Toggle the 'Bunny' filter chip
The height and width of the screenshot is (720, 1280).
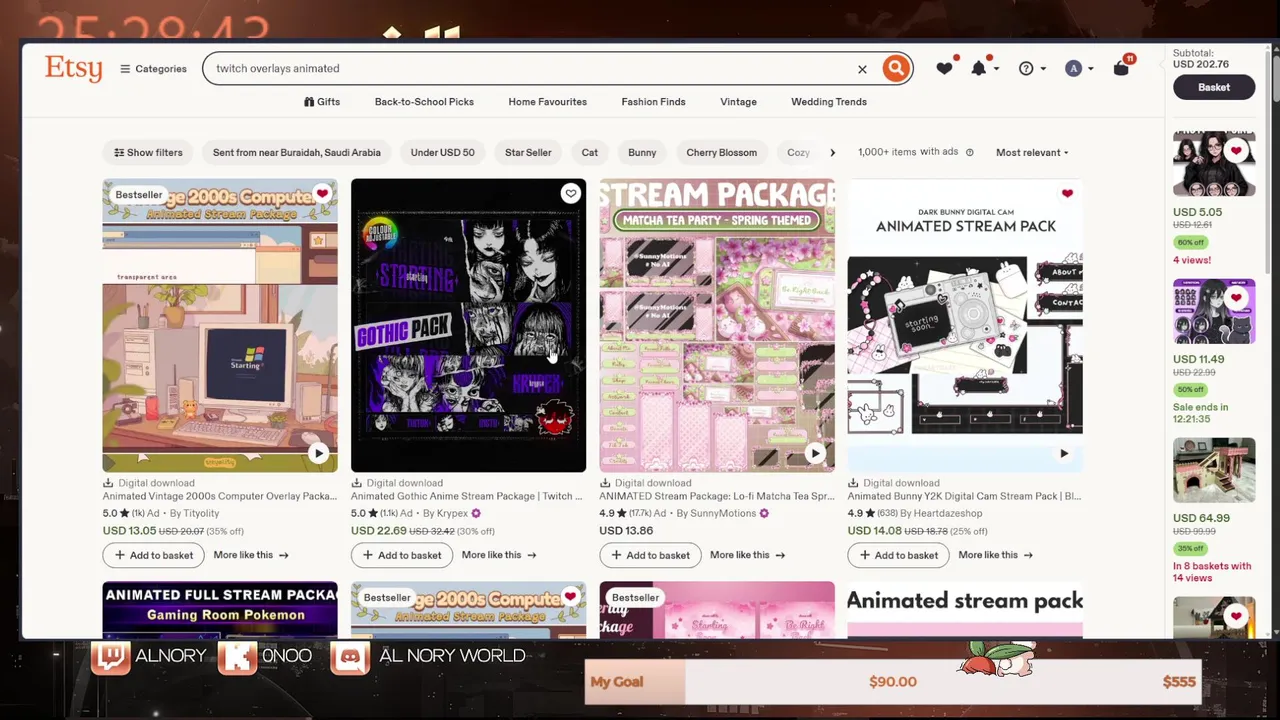pos(642,153)
